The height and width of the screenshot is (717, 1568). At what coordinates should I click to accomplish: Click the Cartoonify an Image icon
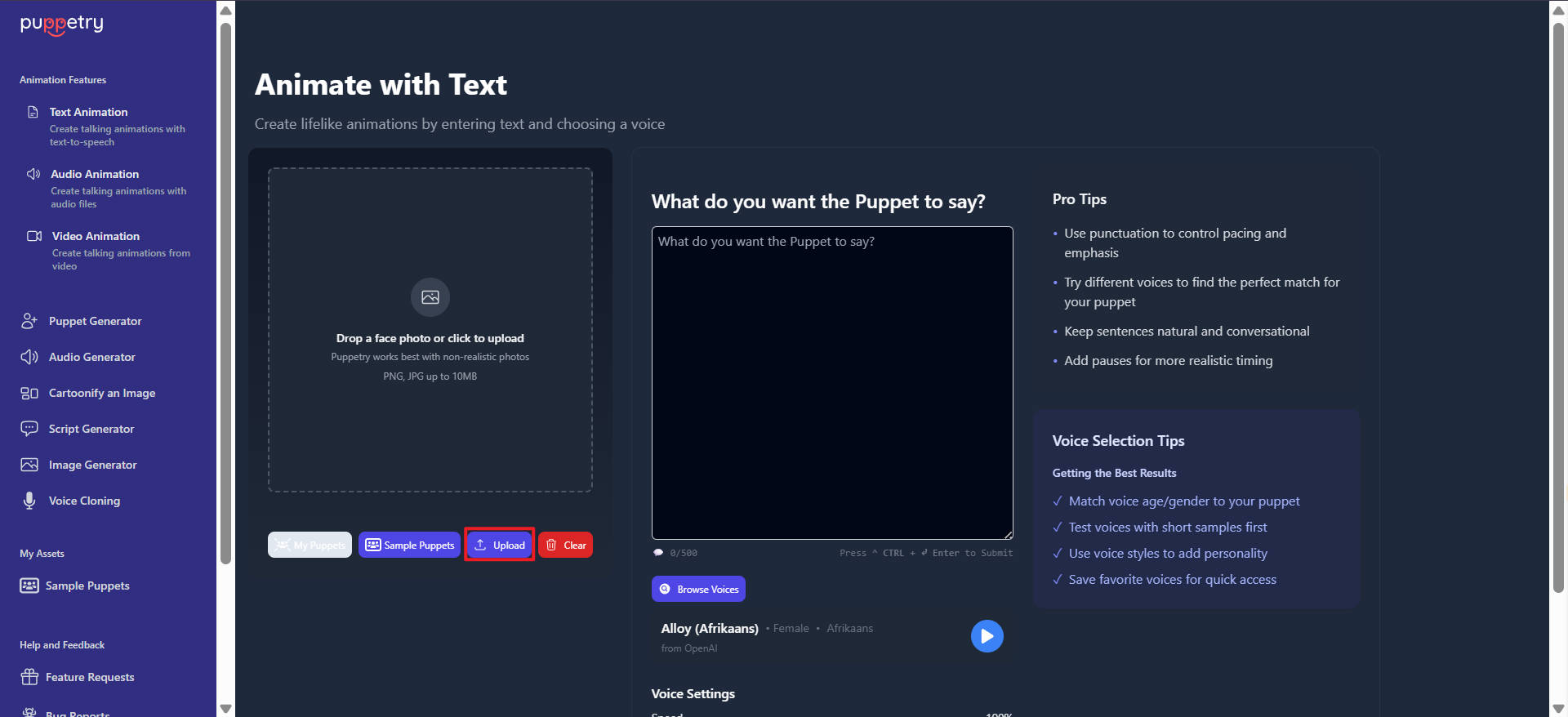[x=29, y=393]
